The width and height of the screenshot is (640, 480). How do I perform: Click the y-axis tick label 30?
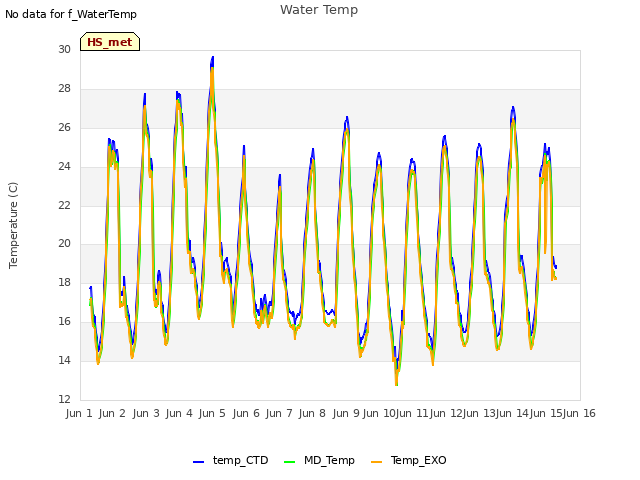pyautogui.click(x=64, y=49)
